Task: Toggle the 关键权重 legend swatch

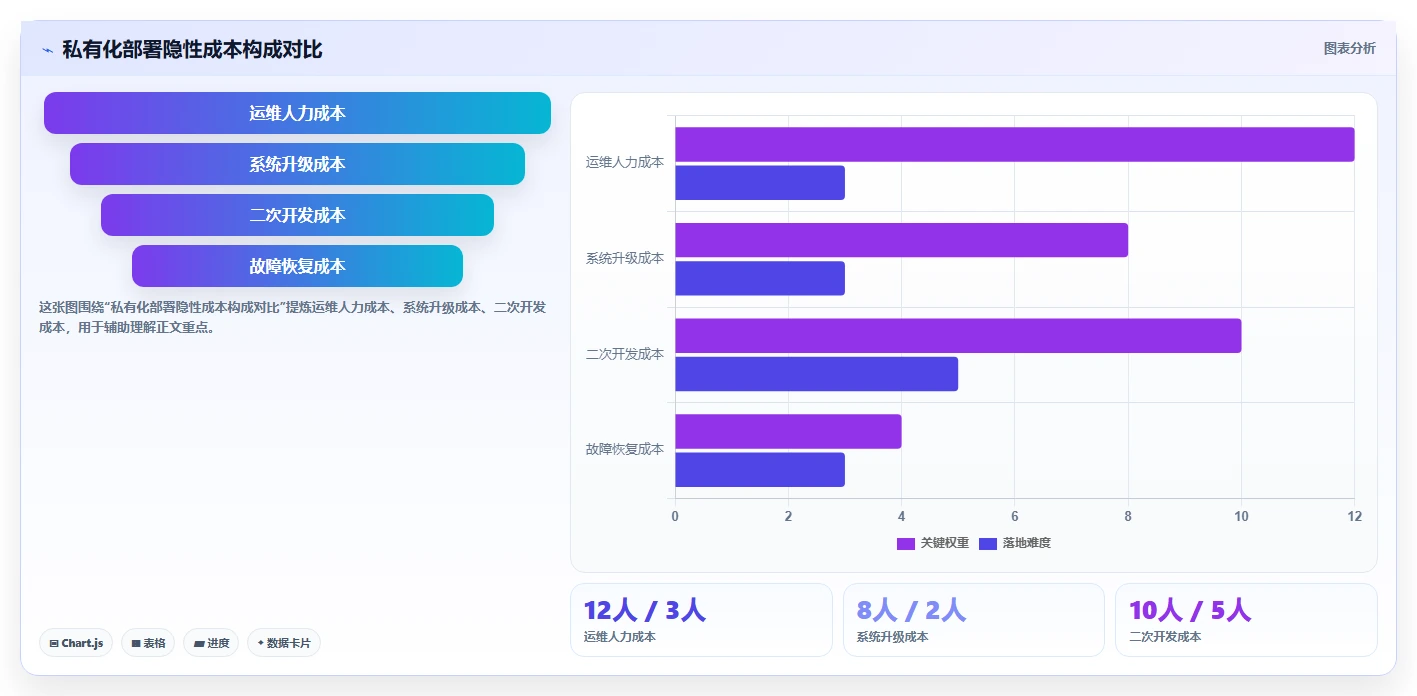Action: click(906, 543)
